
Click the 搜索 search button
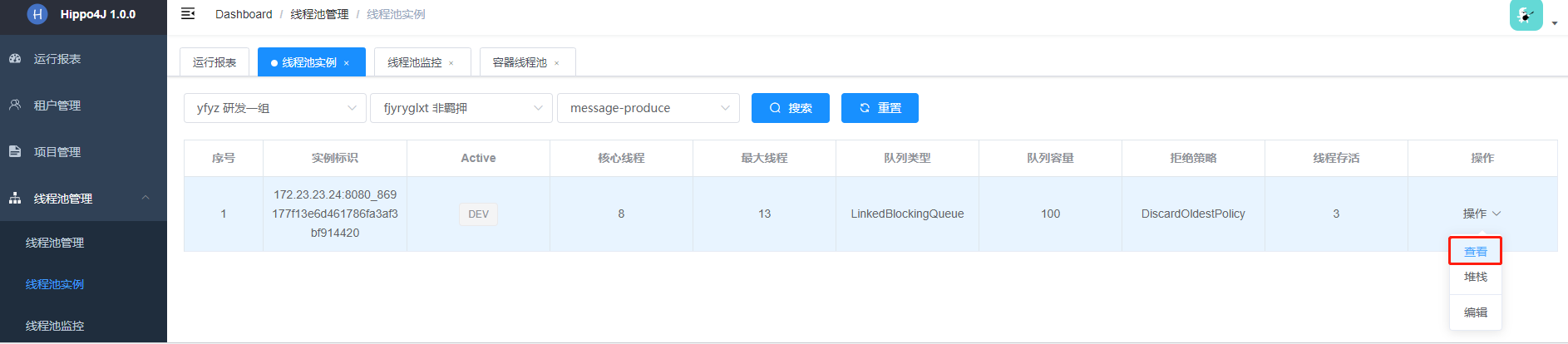pyautogui.click(x=791, y=108)
